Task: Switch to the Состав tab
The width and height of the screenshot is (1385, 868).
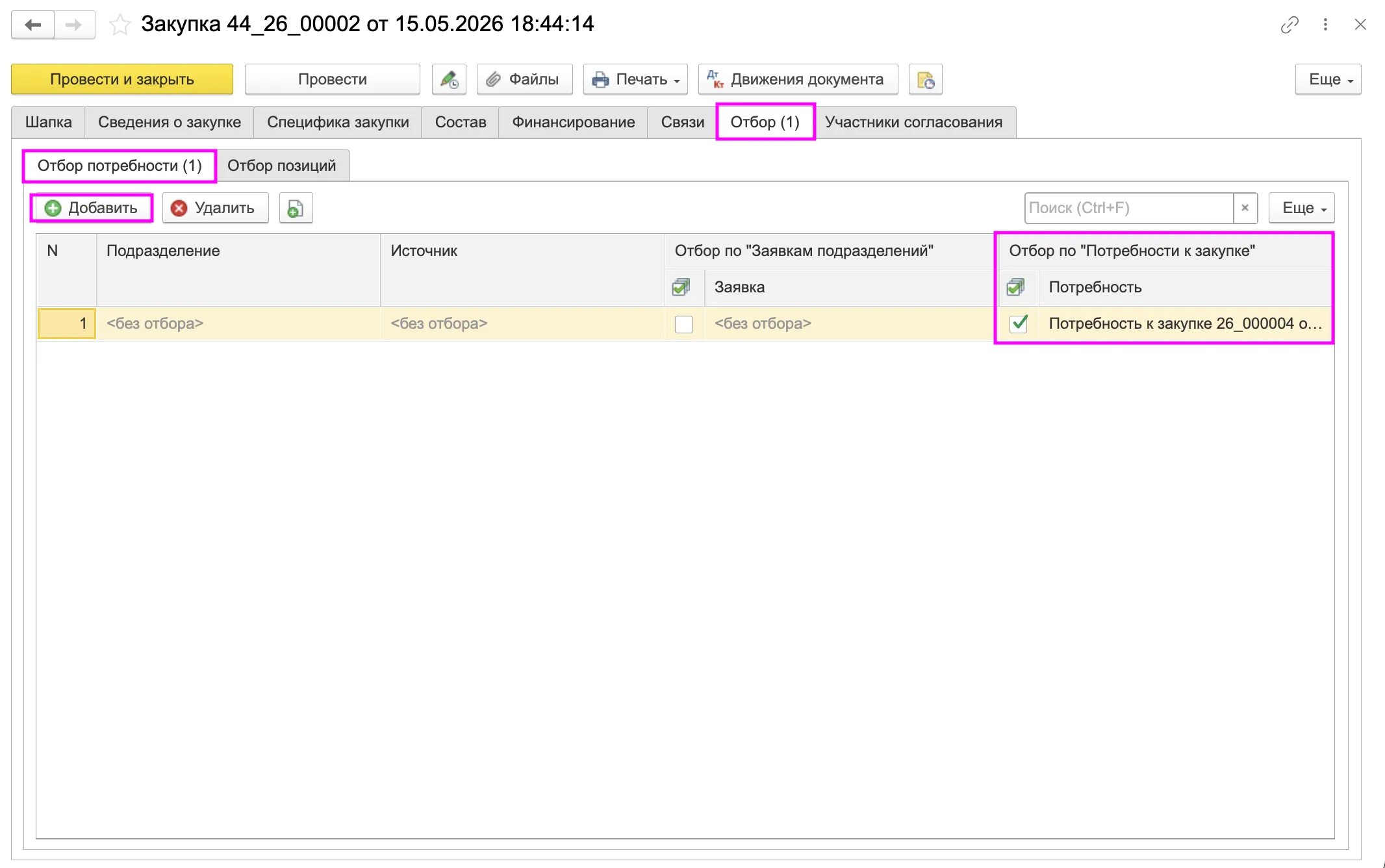Action: [461, 122]
